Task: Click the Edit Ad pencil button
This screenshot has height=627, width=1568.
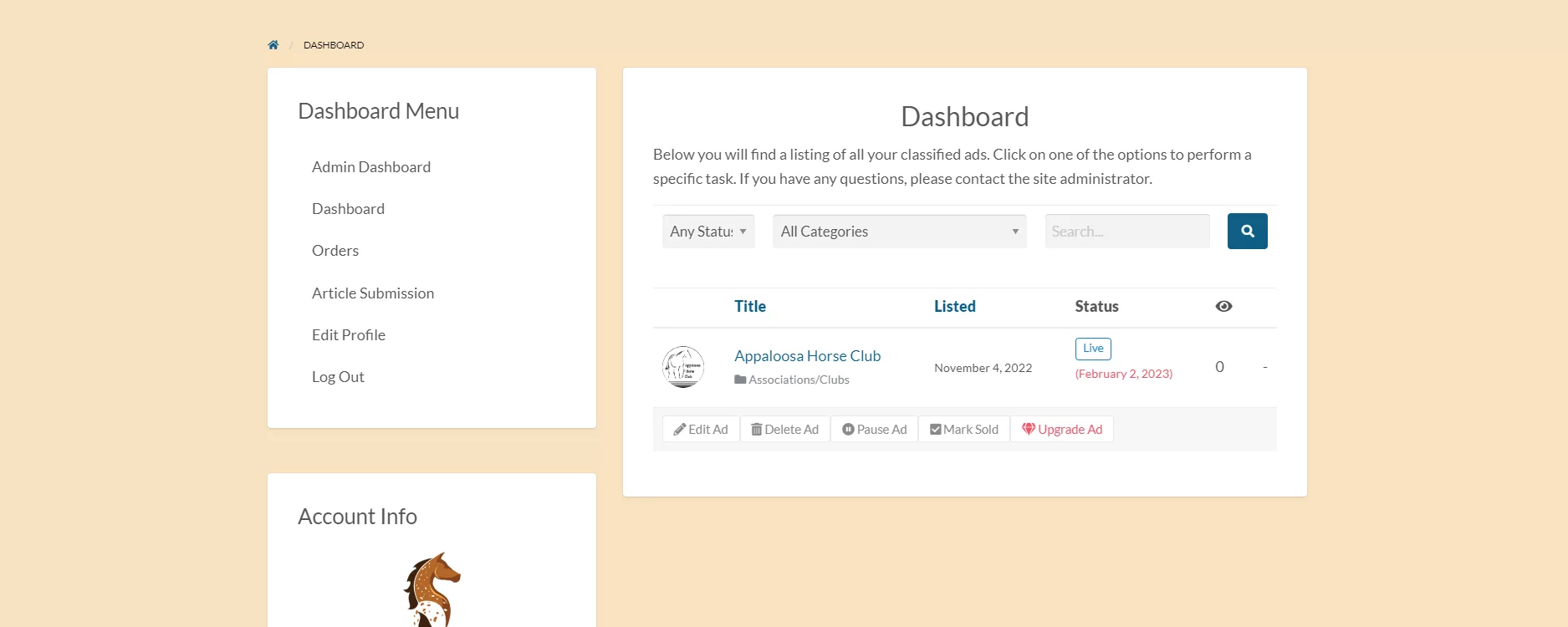Action: 701,430
